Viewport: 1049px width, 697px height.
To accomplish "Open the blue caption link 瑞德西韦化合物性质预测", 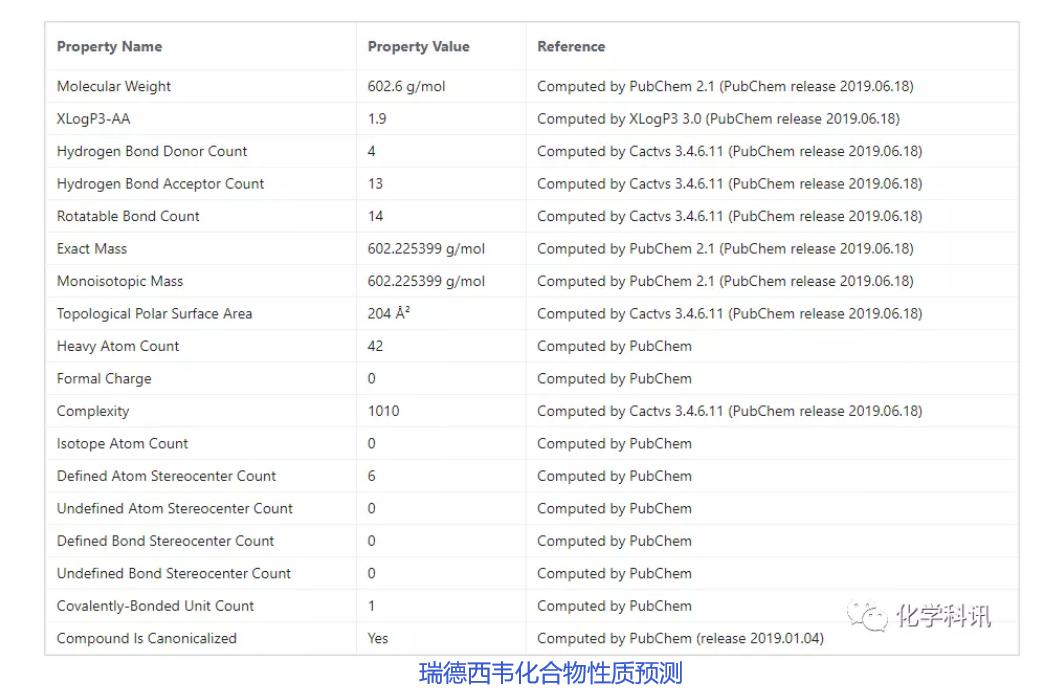I will (x=550, y=673).
